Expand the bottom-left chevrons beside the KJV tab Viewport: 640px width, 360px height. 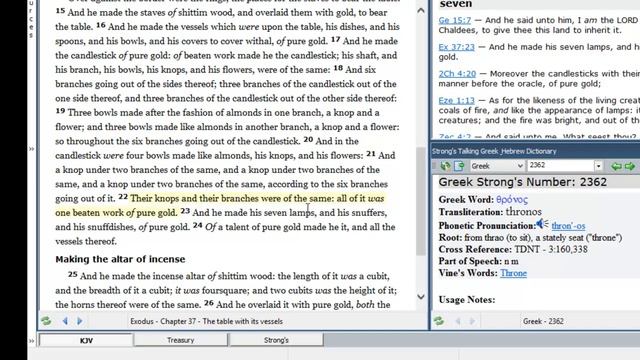(x=31, y=340)
